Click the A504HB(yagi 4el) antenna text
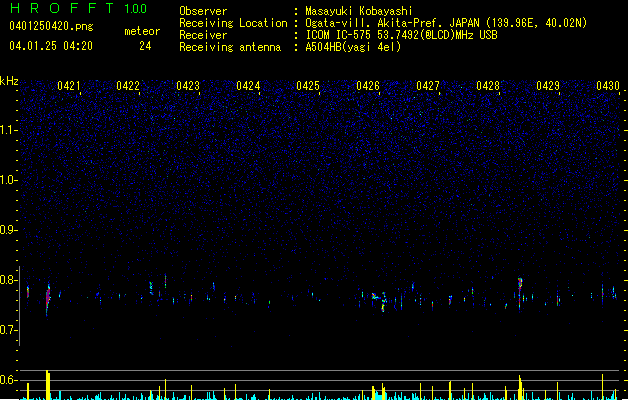This screenshot has height=400, width=629. tap(353, 47)
